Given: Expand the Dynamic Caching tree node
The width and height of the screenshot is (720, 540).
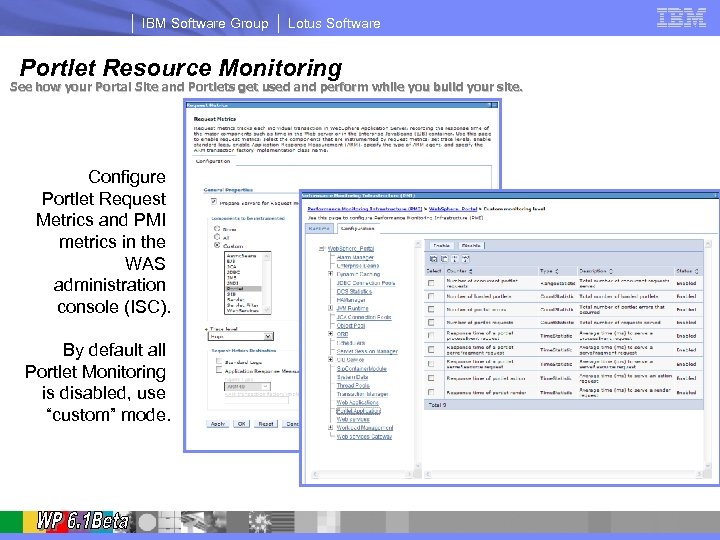Looking at the screenshot, I should (330, 274).
